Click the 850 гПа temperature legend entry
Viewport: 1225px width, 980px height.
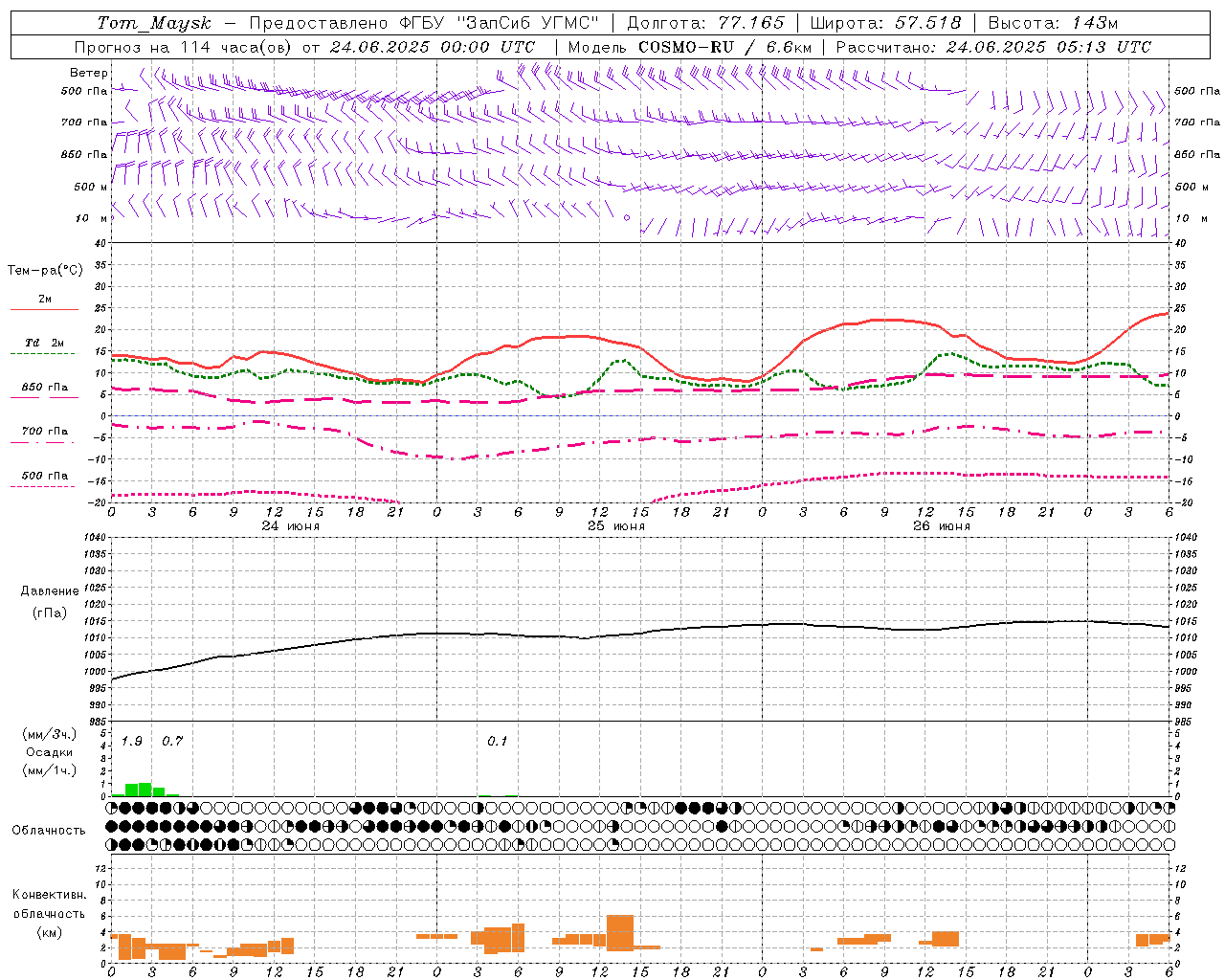[x=44, y=388]
